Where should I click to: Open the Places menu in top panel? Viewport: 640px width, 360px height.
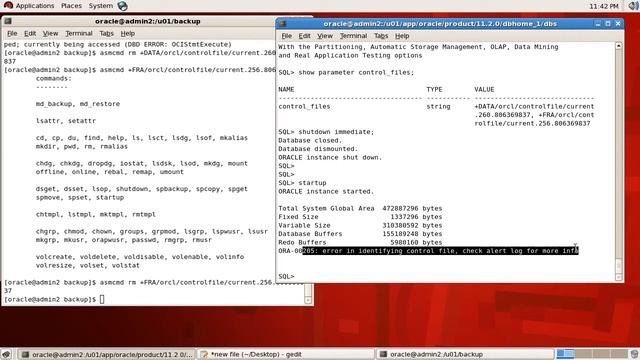(71, 6)
